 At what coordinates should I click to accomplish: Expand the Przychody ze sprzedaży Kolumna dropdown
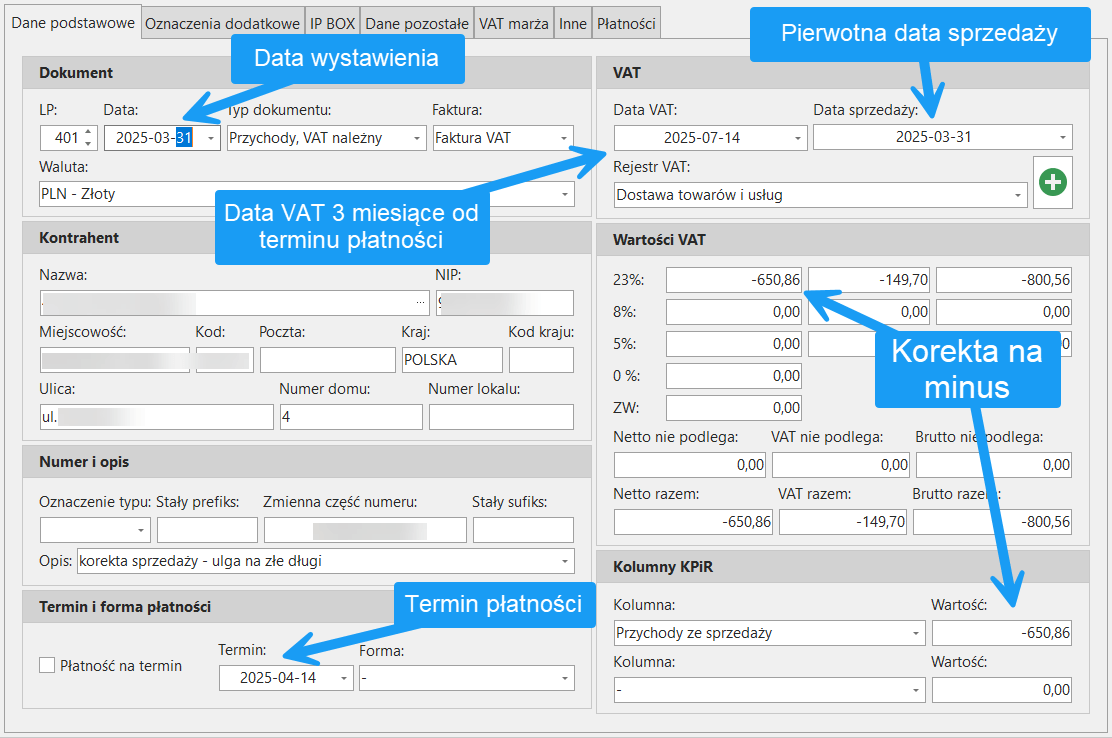(x=916, y=633)
